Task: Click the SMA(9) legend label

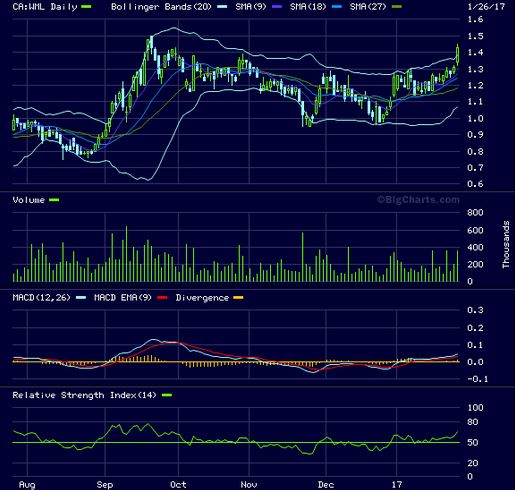Action: pyautogui.click(x=251, y=7)
